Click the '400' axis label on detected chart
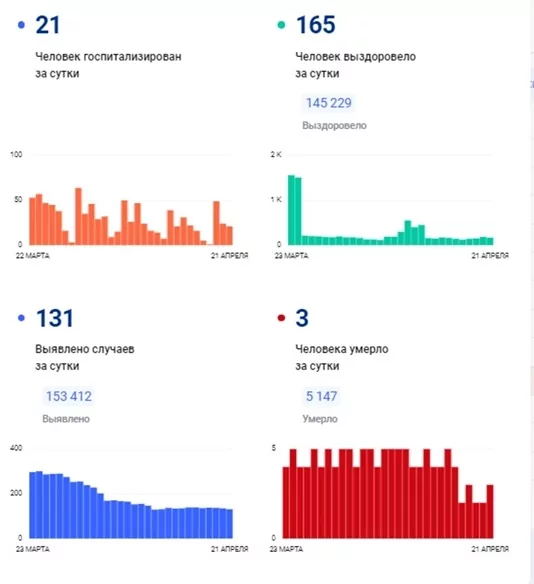Screen dimensions: 534x584 pos(16,448)
